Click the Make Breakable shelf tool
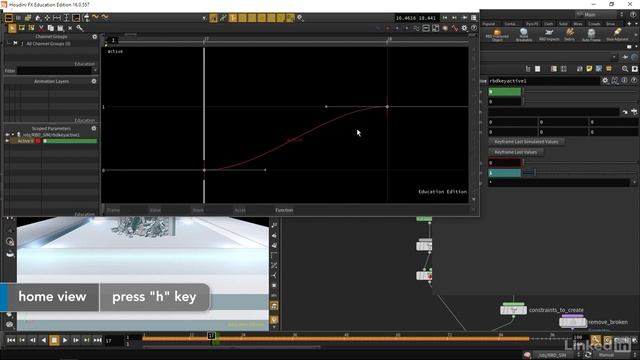 [524, 35]
